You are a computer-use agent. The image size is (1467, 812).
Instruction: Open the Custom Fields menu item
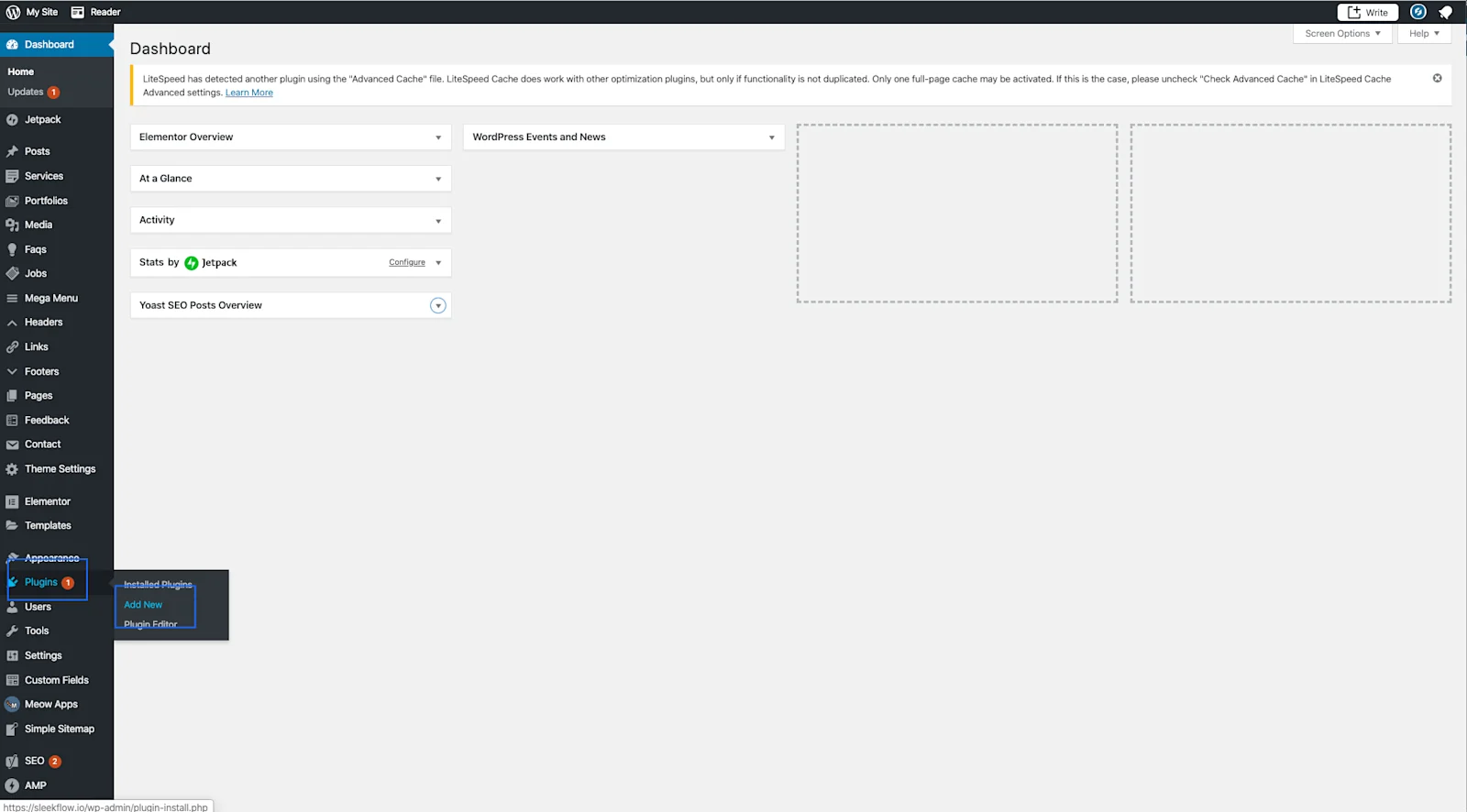(57, 680)
